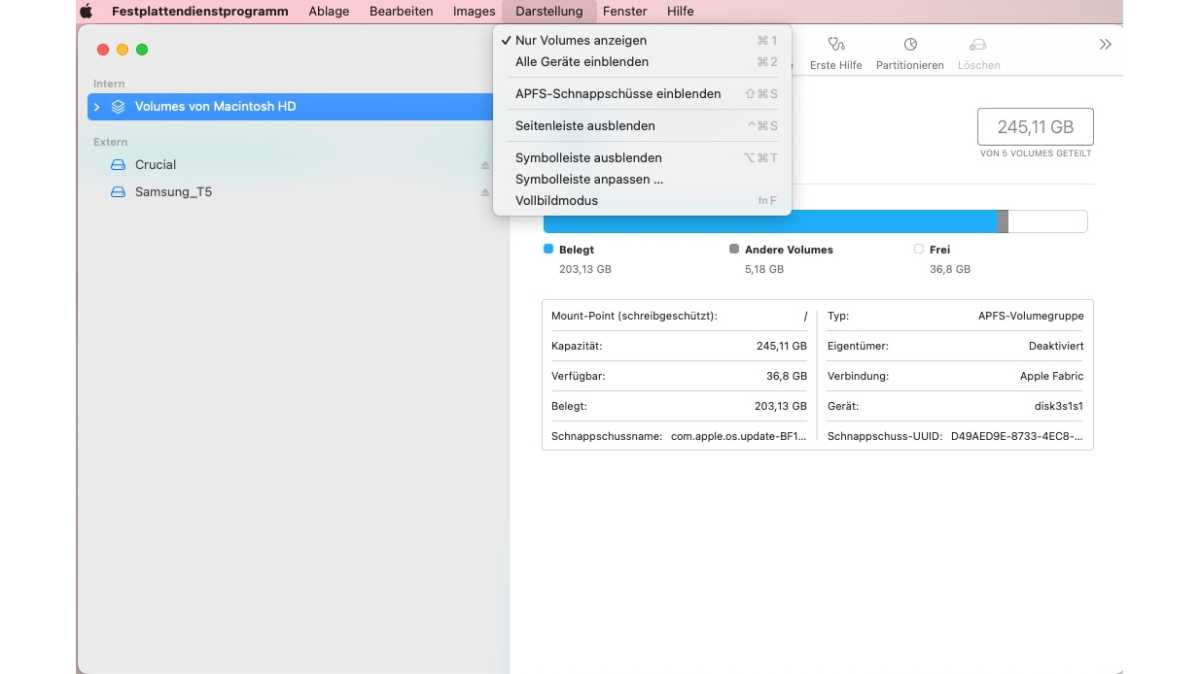The image size is (1200, 674).
Task: Click the VON 5 VOLUMES GETEILT caption
Action: click(1035, 154)
